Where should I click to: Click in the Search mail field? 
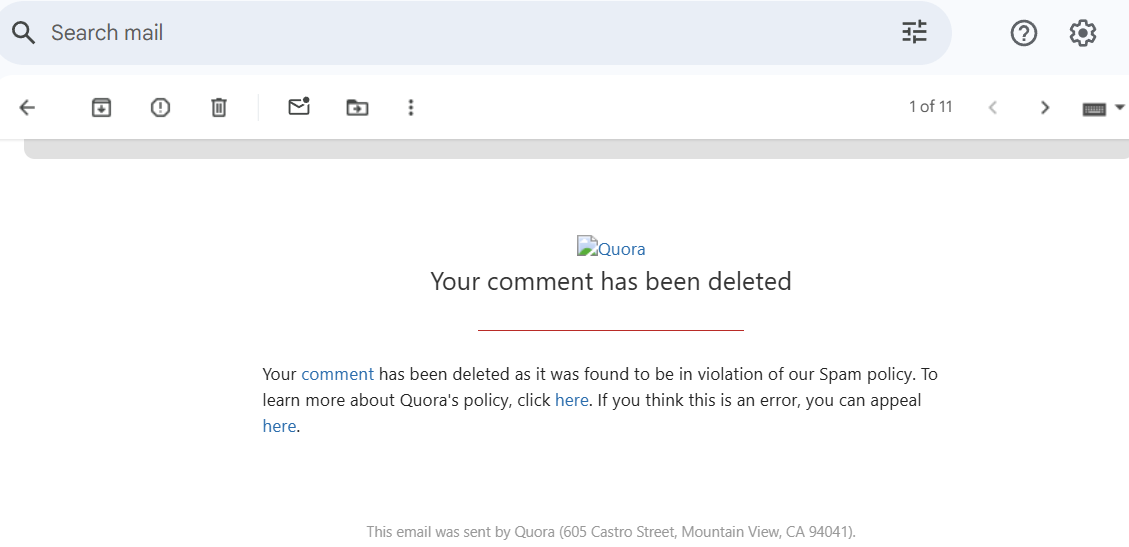click(x=450, y=33)
